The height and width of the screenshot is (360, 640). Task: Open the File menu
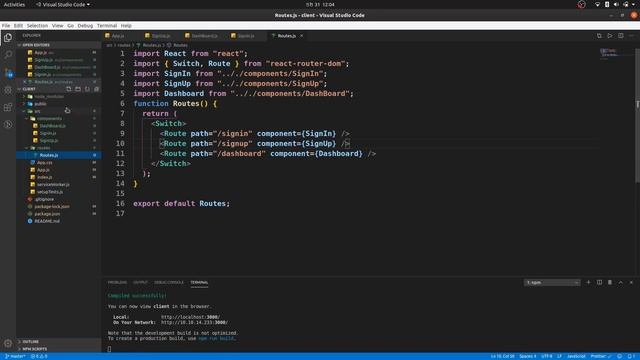[6, 25]
